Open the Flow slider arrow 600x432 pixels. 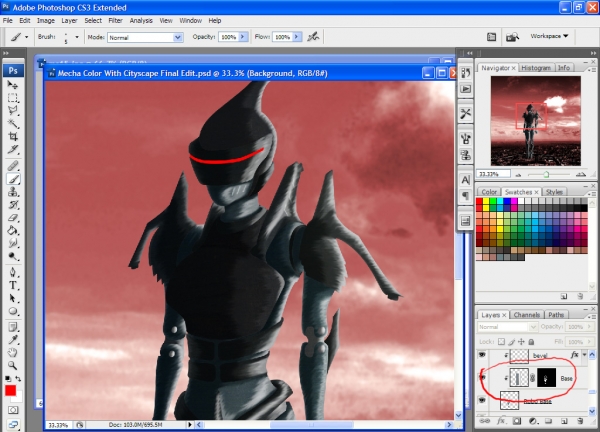point(297,37)
